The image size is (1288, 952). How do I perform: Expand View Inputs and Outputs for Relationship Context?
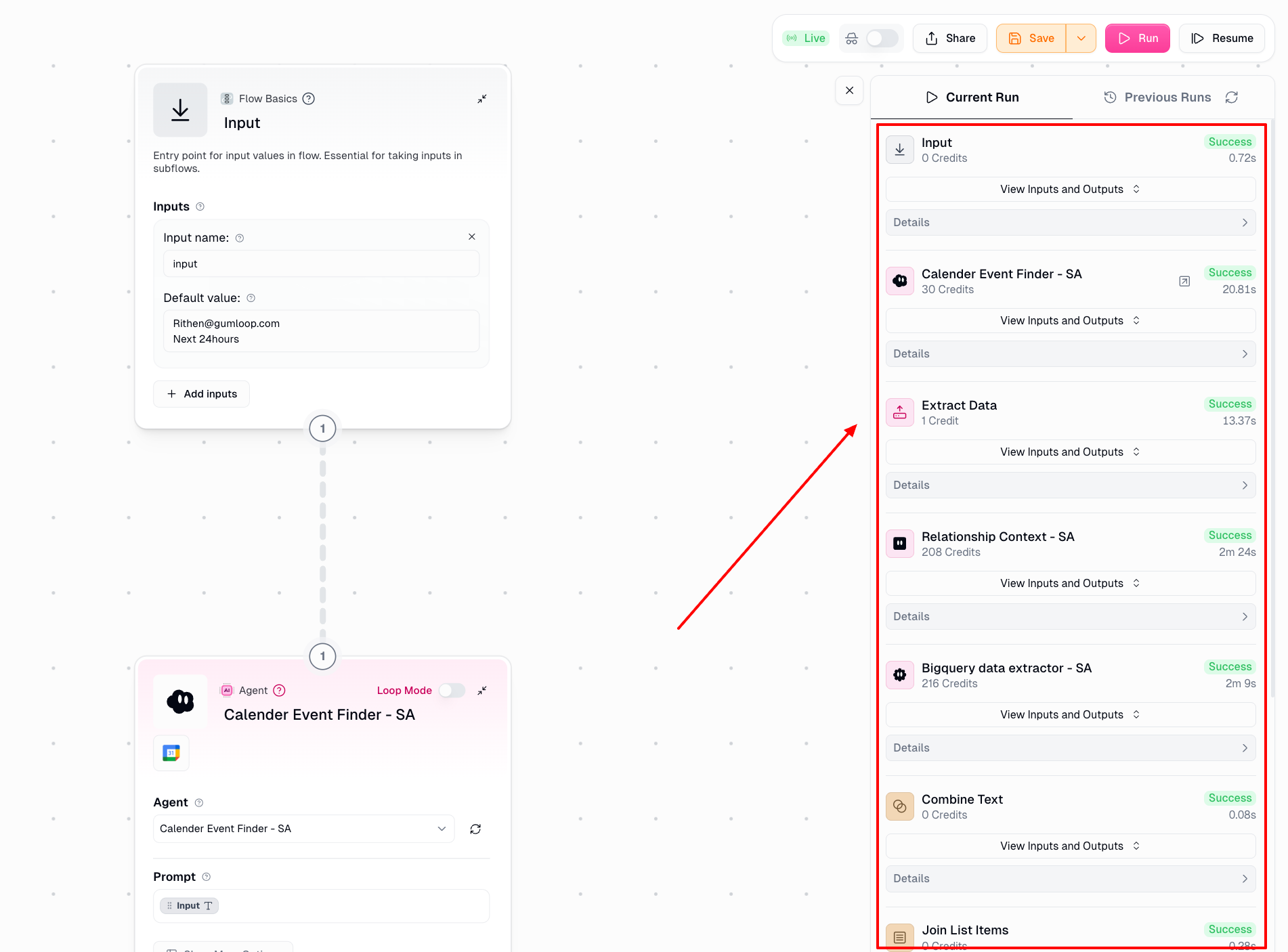(x=1071, y=584)
